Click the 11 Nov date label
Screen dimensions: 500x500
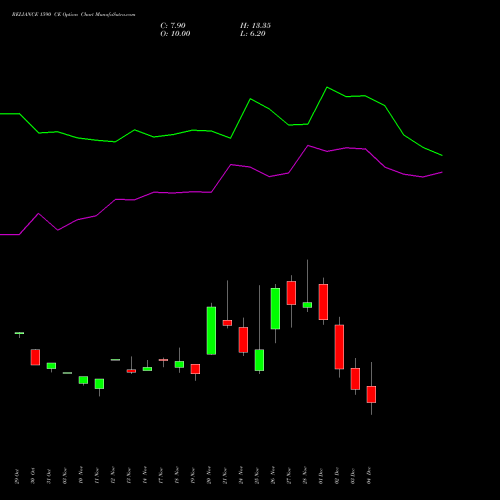(x=97, y=475)
